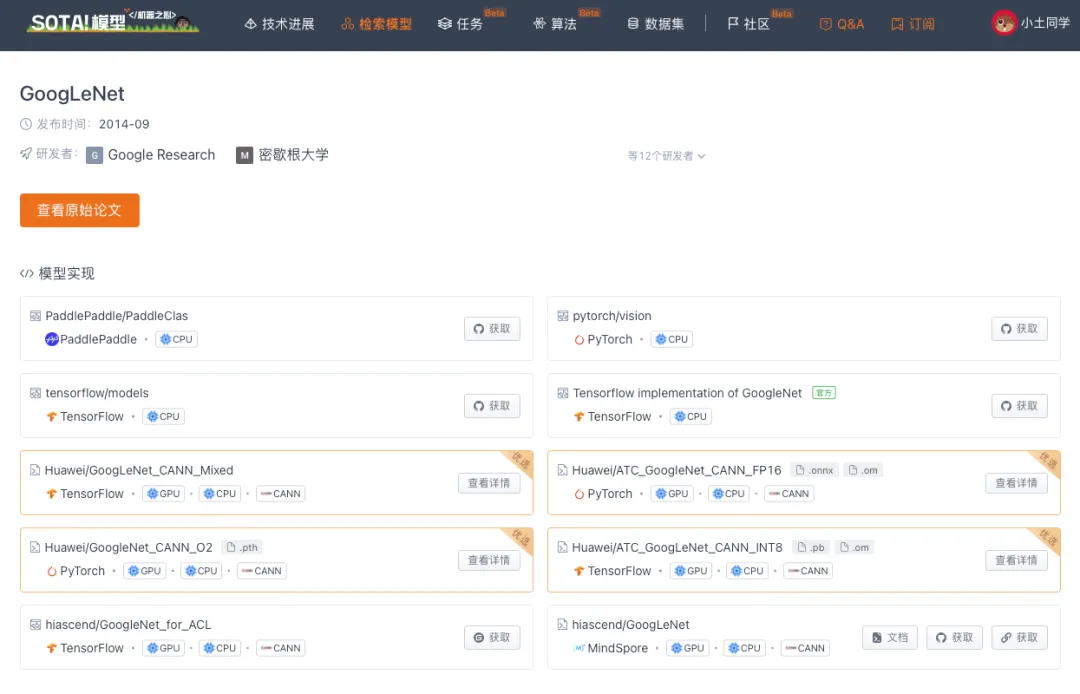This screenshot has width=1080, height=694.
Task: Click MindSpore logo under hiascend/GoogLeNet
Action: pyautogui.click(x=579, y=648)
